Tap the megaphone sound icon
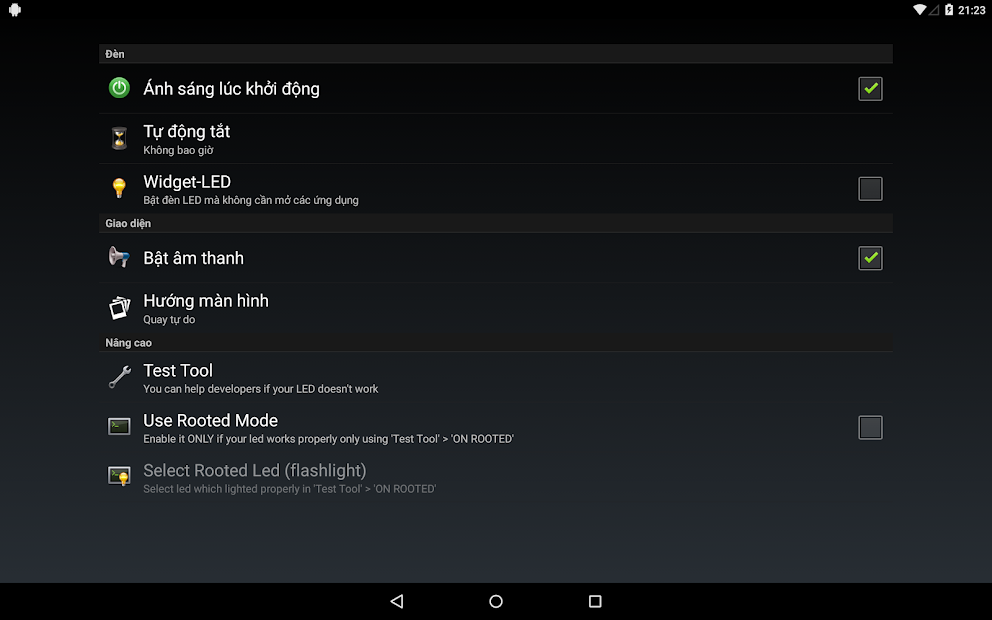Screen dimensions: 992x620 [x=119, y=257]
